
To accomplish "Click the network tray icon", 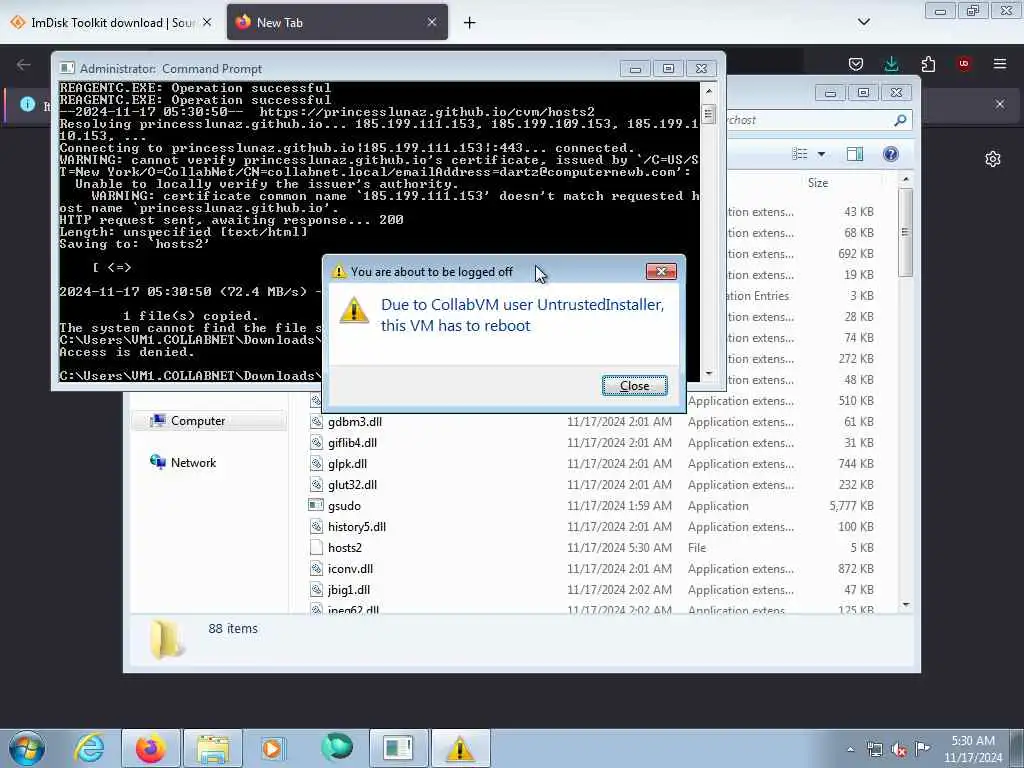I will tap(874, 749).
